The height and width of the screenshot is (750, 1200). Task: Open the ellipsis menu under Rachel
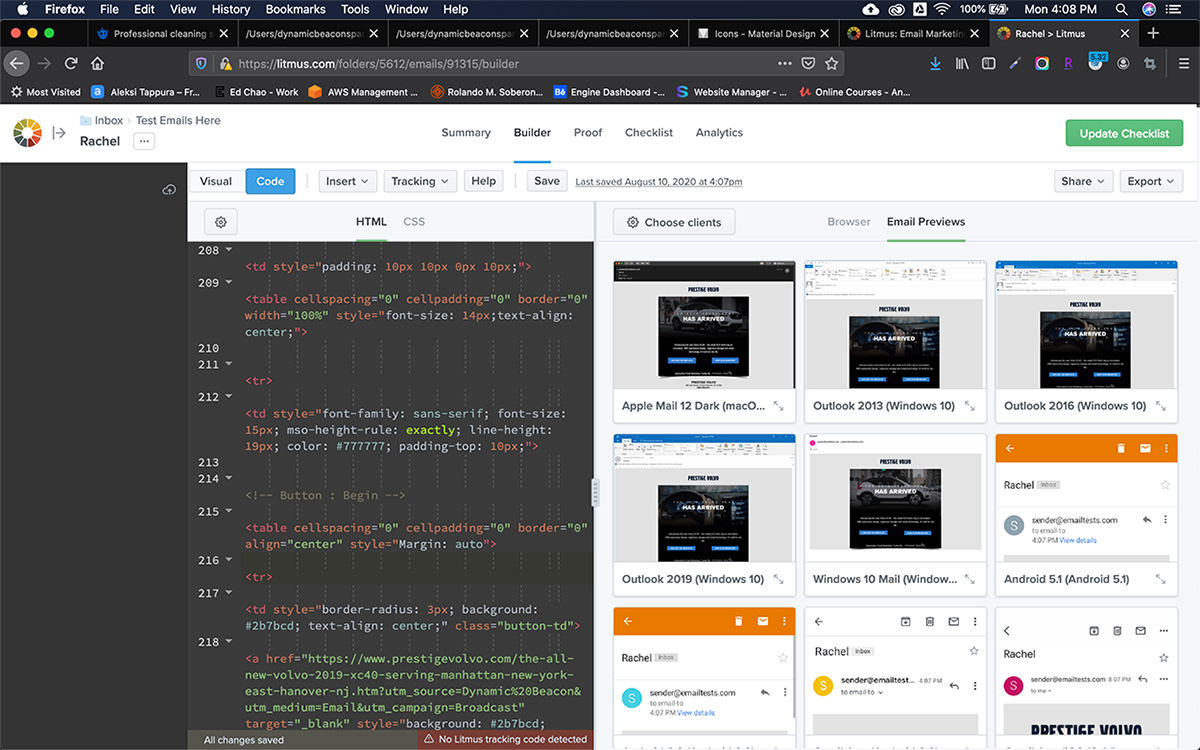point(144,142)
